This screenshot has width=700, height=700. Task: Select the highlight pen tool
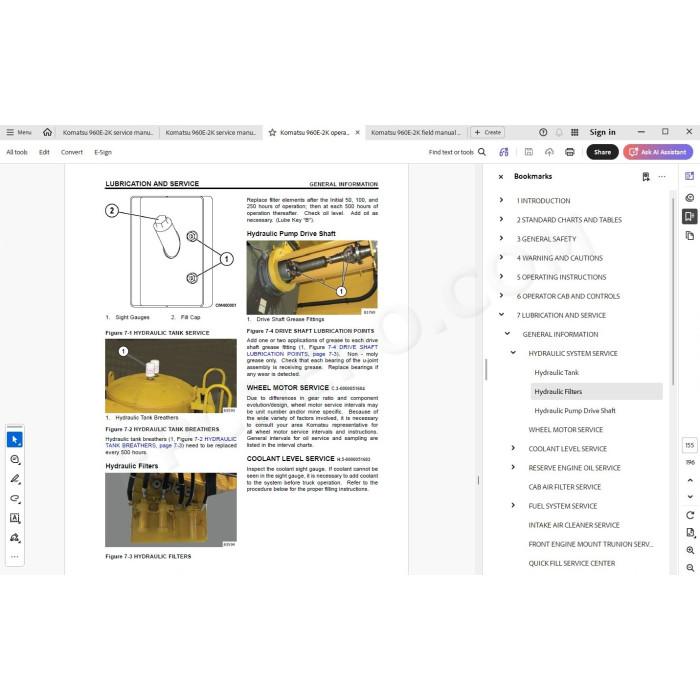point(15,479)
